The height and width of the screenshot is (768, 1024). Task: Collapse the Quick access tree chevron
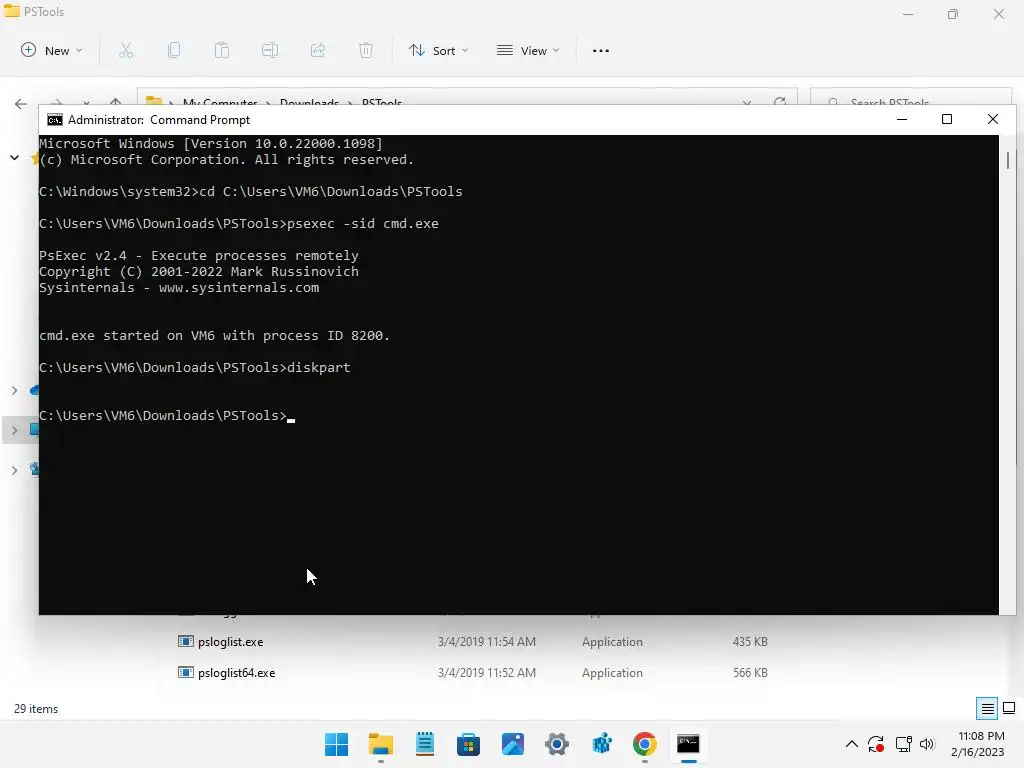point(14,157)
